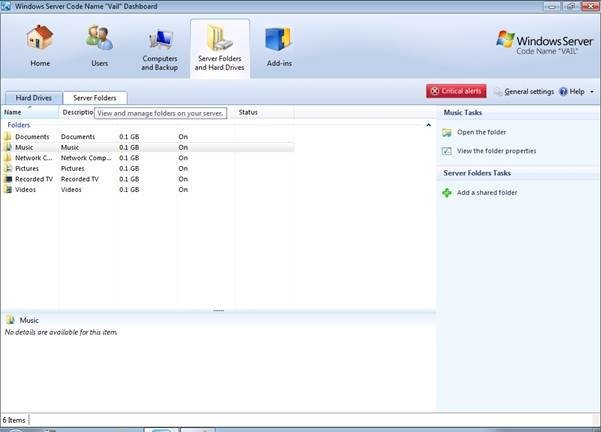Sort by the Status column header
The width and height of the screenshot is (601, 432).
(264, 112)
